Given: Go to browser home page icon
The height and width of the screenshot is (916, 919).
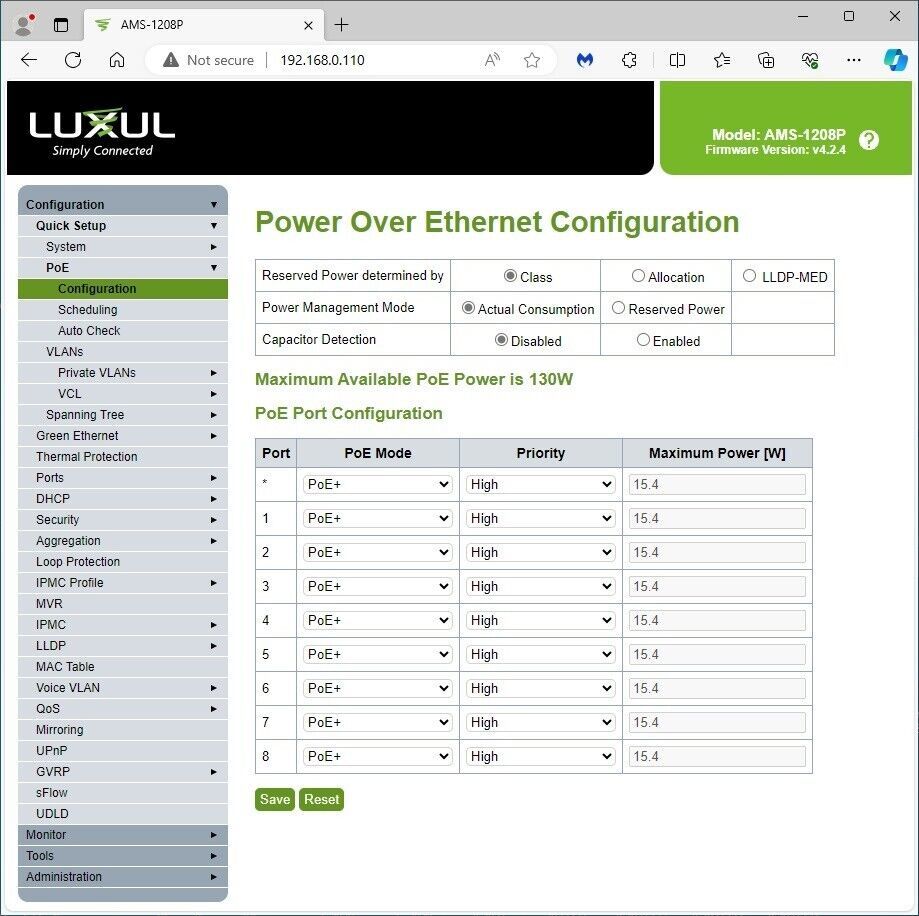Looking at the screenshot, I should [117, 60].
